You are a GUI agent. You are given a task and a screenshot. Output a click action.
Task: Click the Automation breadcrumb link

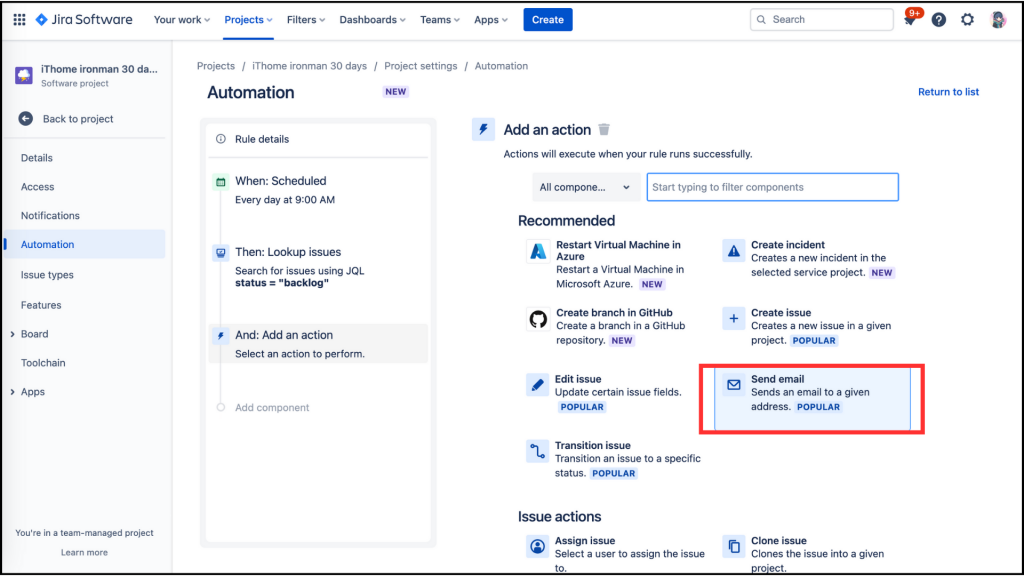click(x=501, y=66)
